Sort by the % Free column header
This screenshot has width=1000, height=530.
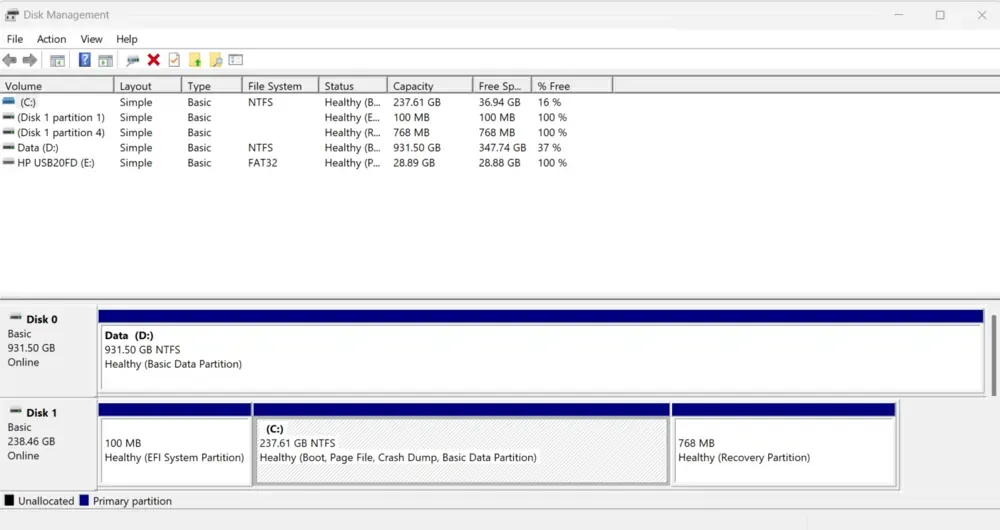572,85
